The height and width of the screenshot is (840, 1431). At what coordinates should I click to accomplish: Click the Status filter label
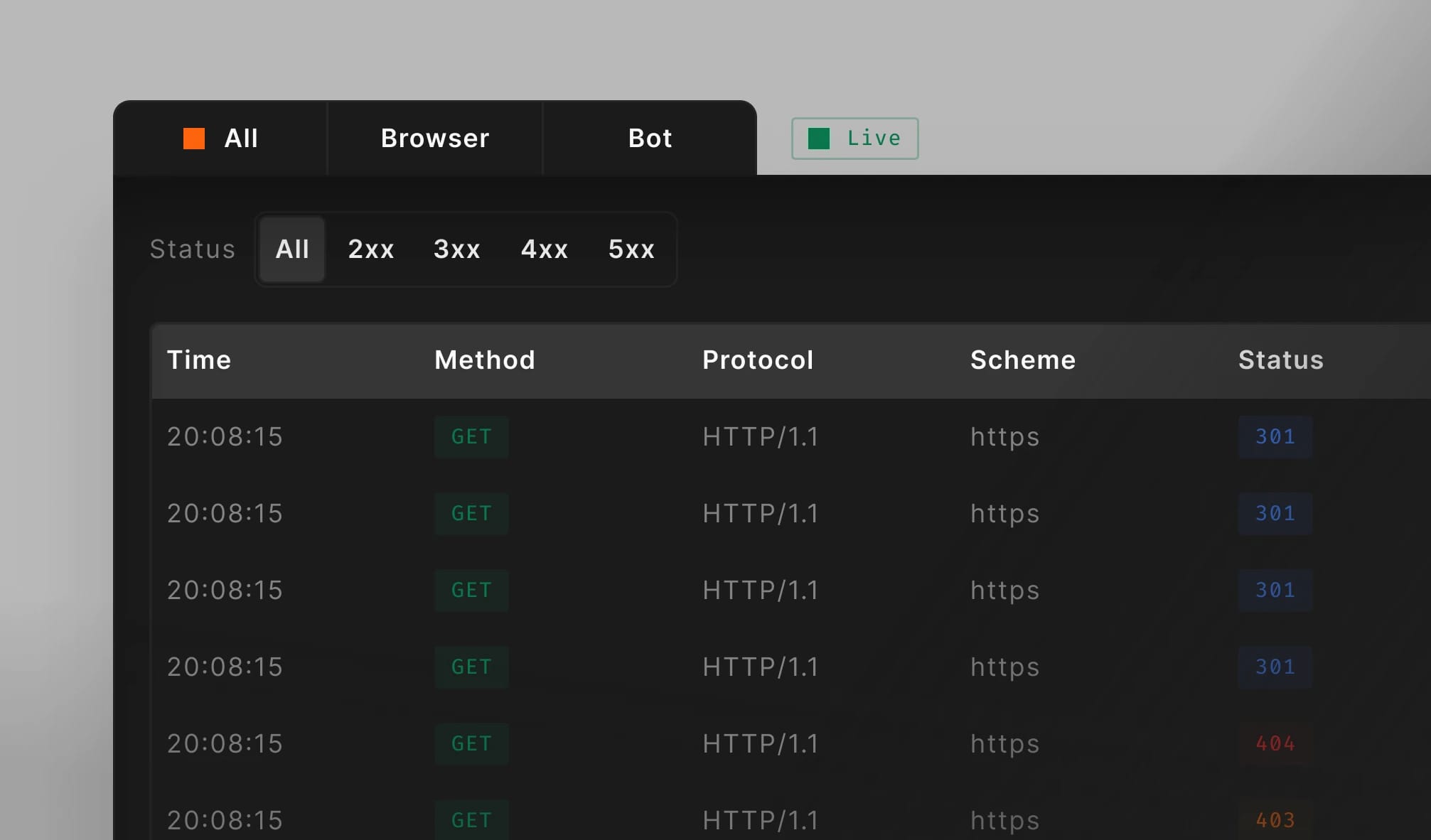click(x=193, y=249)
